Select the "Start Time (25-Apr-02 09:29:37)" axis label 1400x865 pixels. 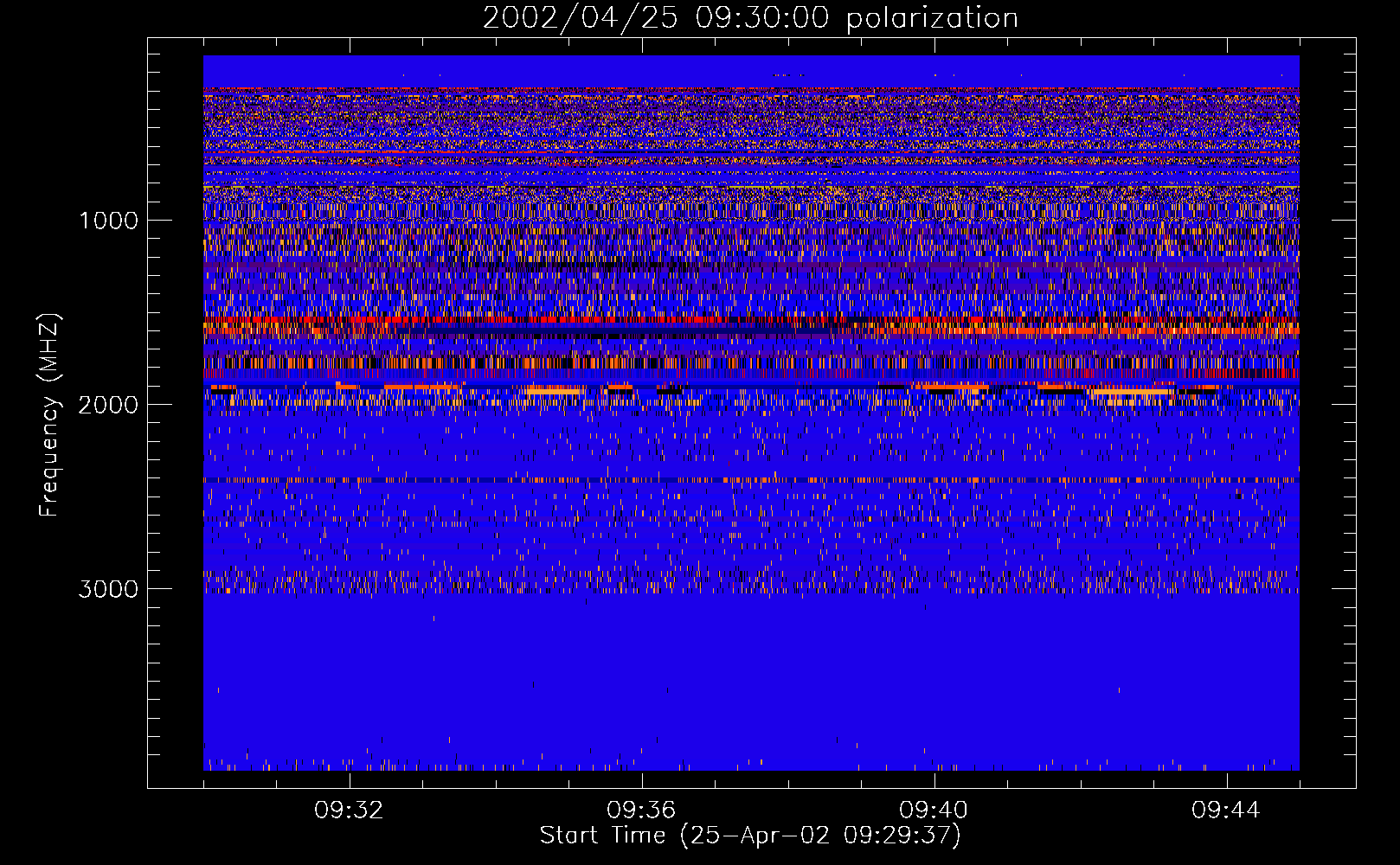click(x=750, y=836)
